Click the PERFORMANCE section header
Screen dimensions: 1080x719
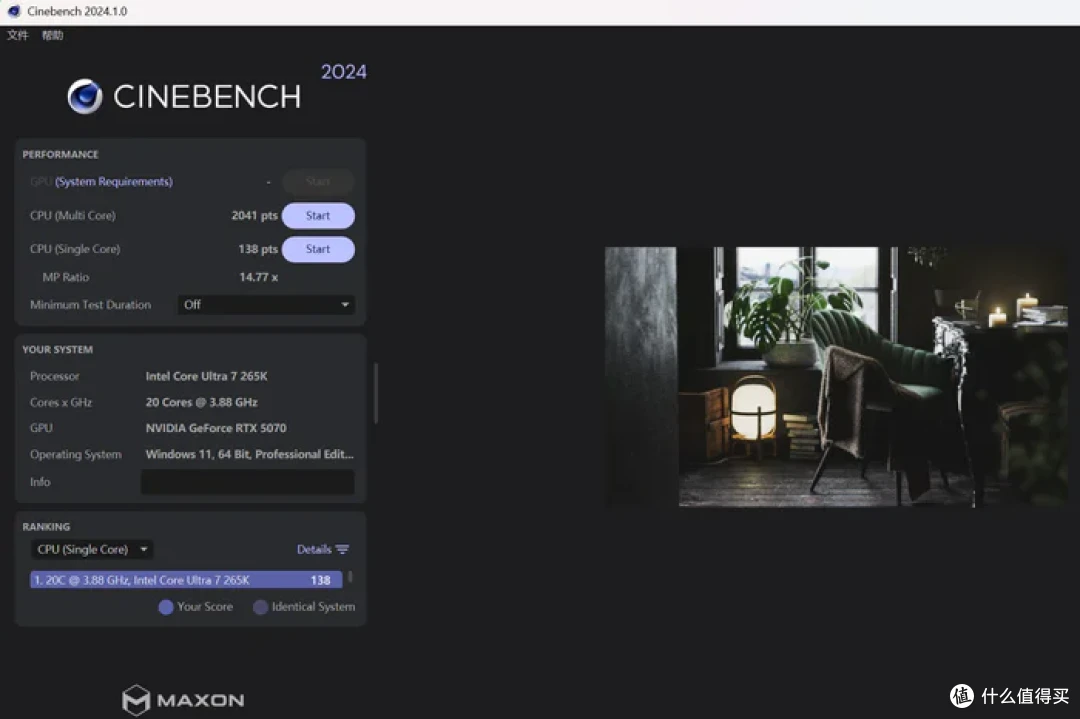[60, 154]
